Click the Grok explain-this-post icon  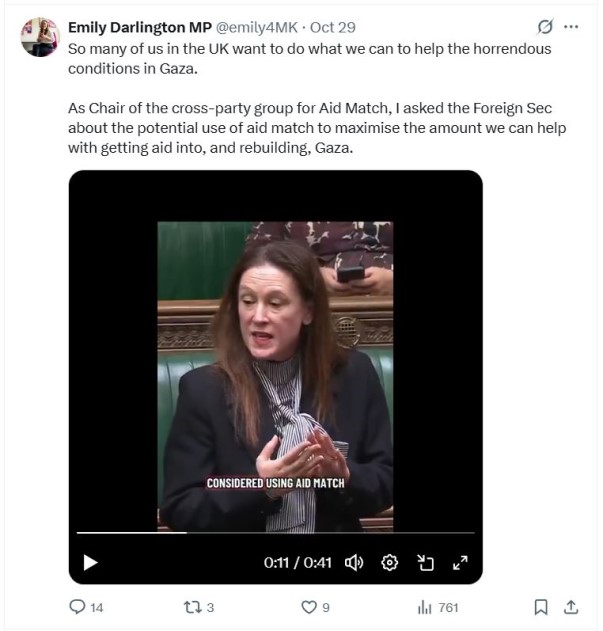545,27
